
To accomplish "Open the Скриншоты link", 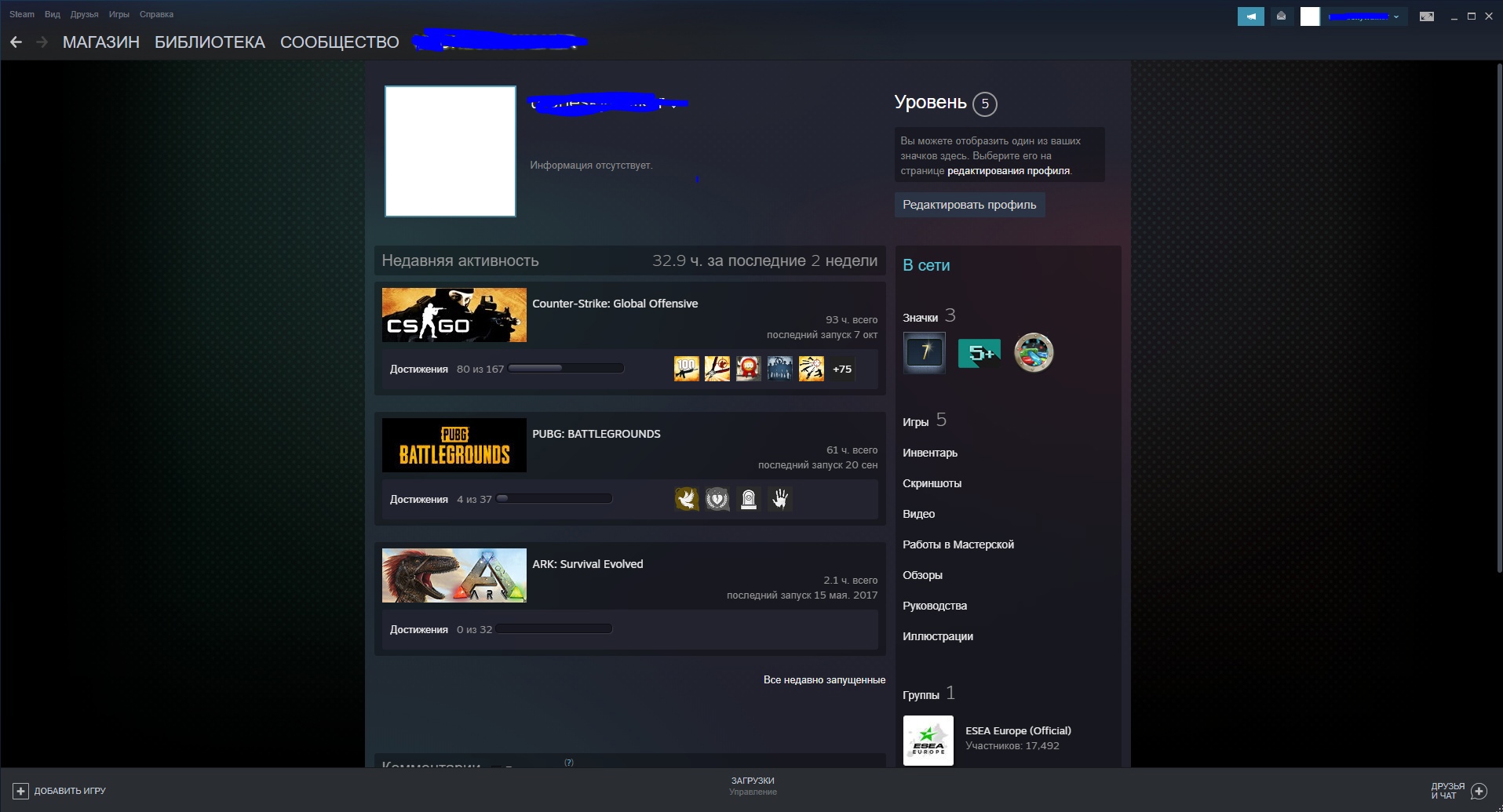I will tap(932, 483).
